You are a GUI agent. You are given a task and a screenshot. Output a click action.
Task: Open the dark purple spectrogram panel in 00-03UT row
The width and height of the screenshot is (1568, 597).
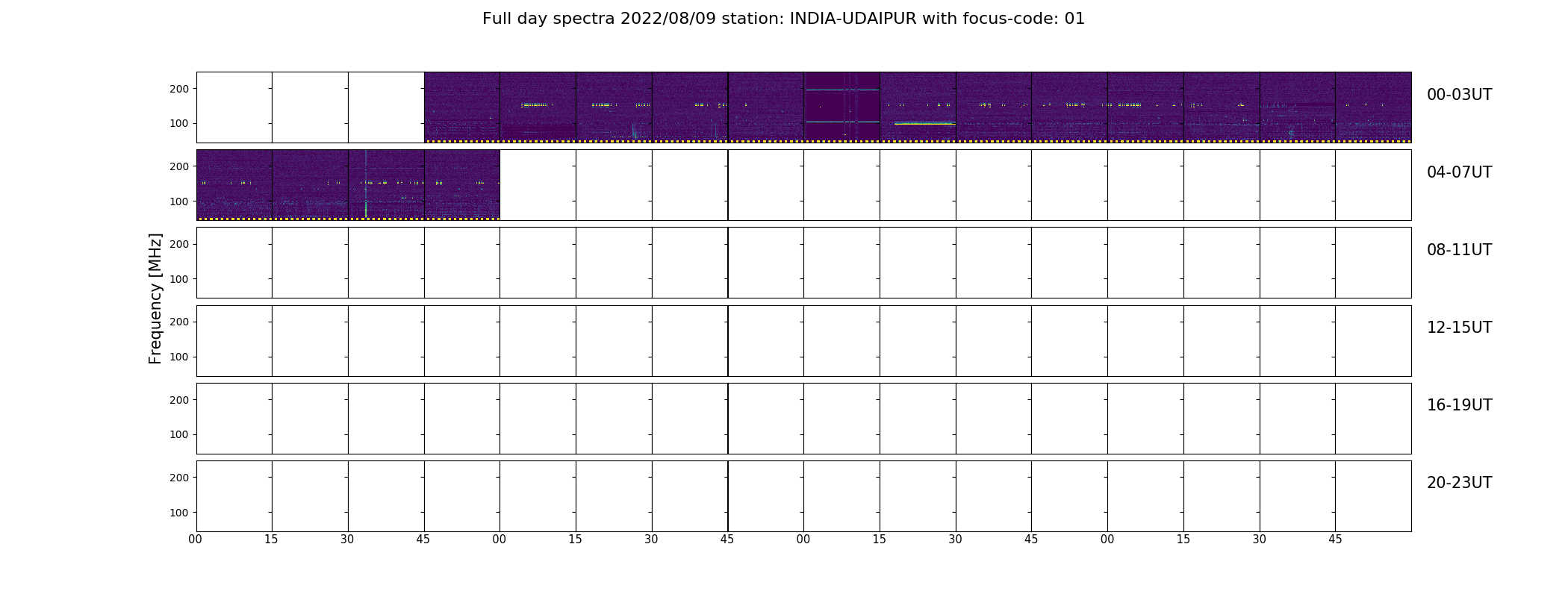pyautogui.click(x=841, y=107)
